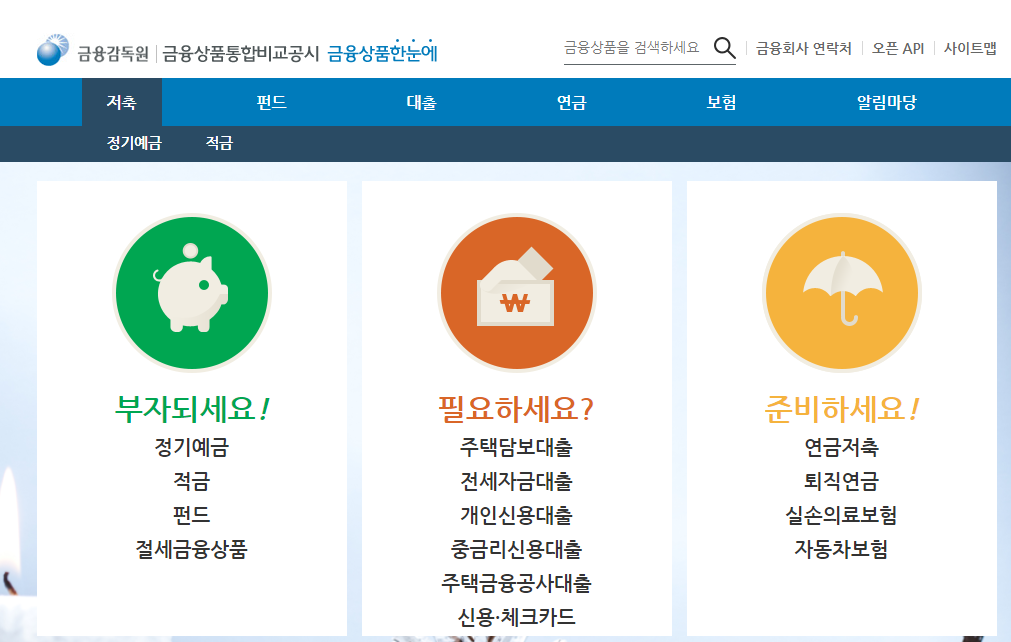Open the 금융회사 연락처 link

pyautogui.click(x=803, y=48)
